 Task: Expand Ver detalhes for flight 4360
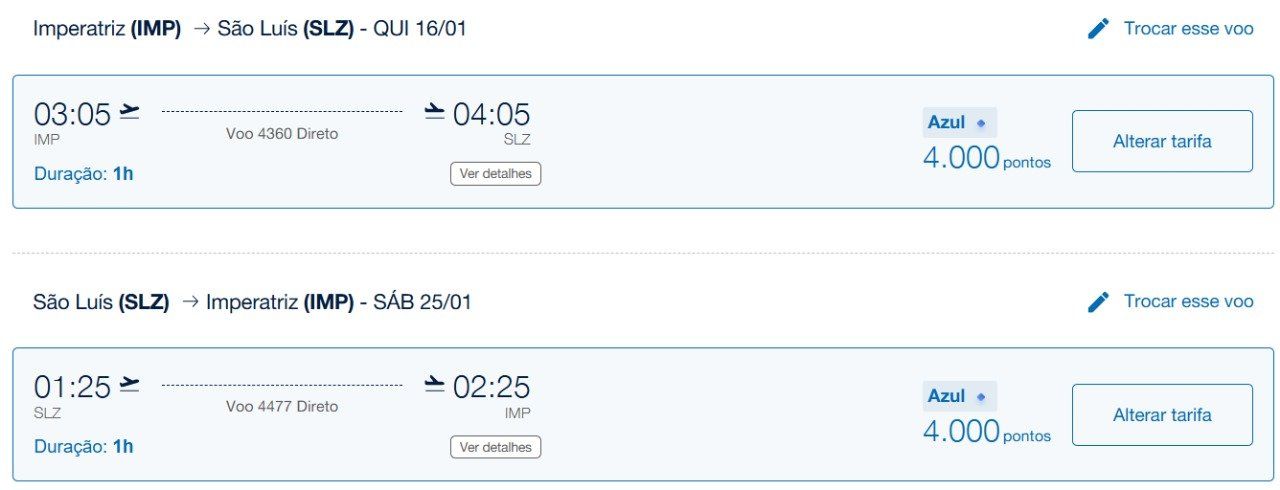(495, 174)
